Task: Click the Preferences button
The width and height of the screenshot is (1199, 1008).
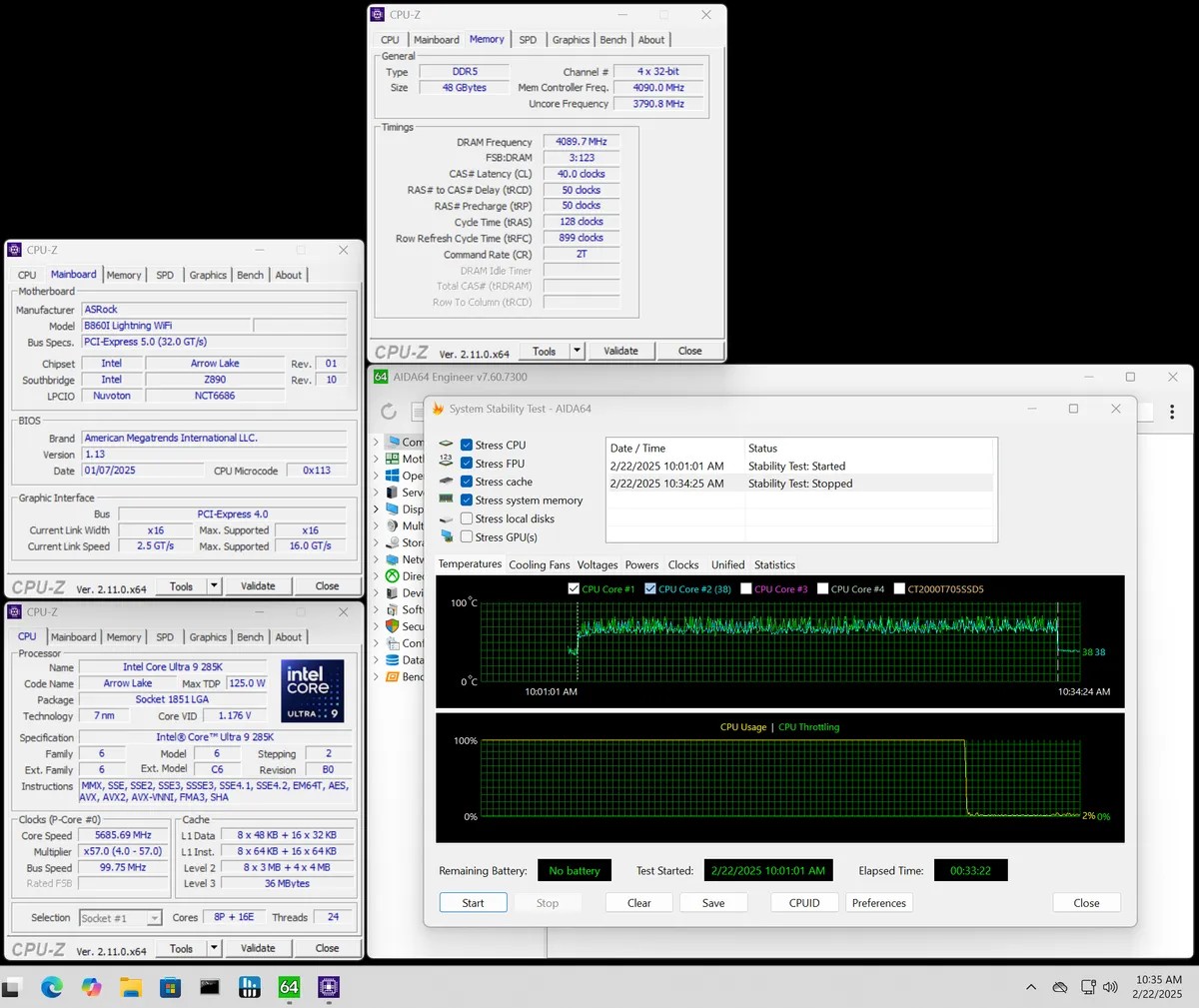Action: [878, 903]
